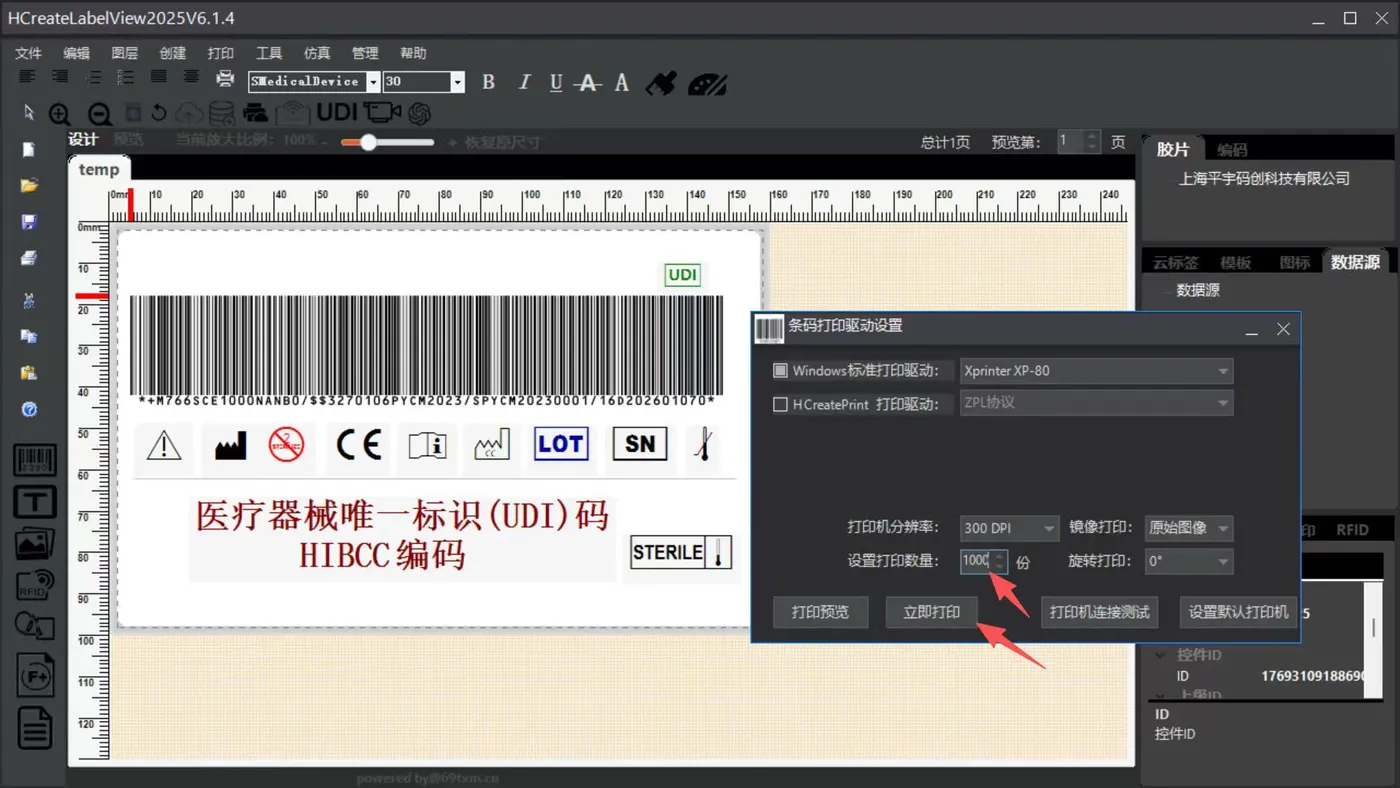Click the document lines icon in the sidebar

[34, 728]
